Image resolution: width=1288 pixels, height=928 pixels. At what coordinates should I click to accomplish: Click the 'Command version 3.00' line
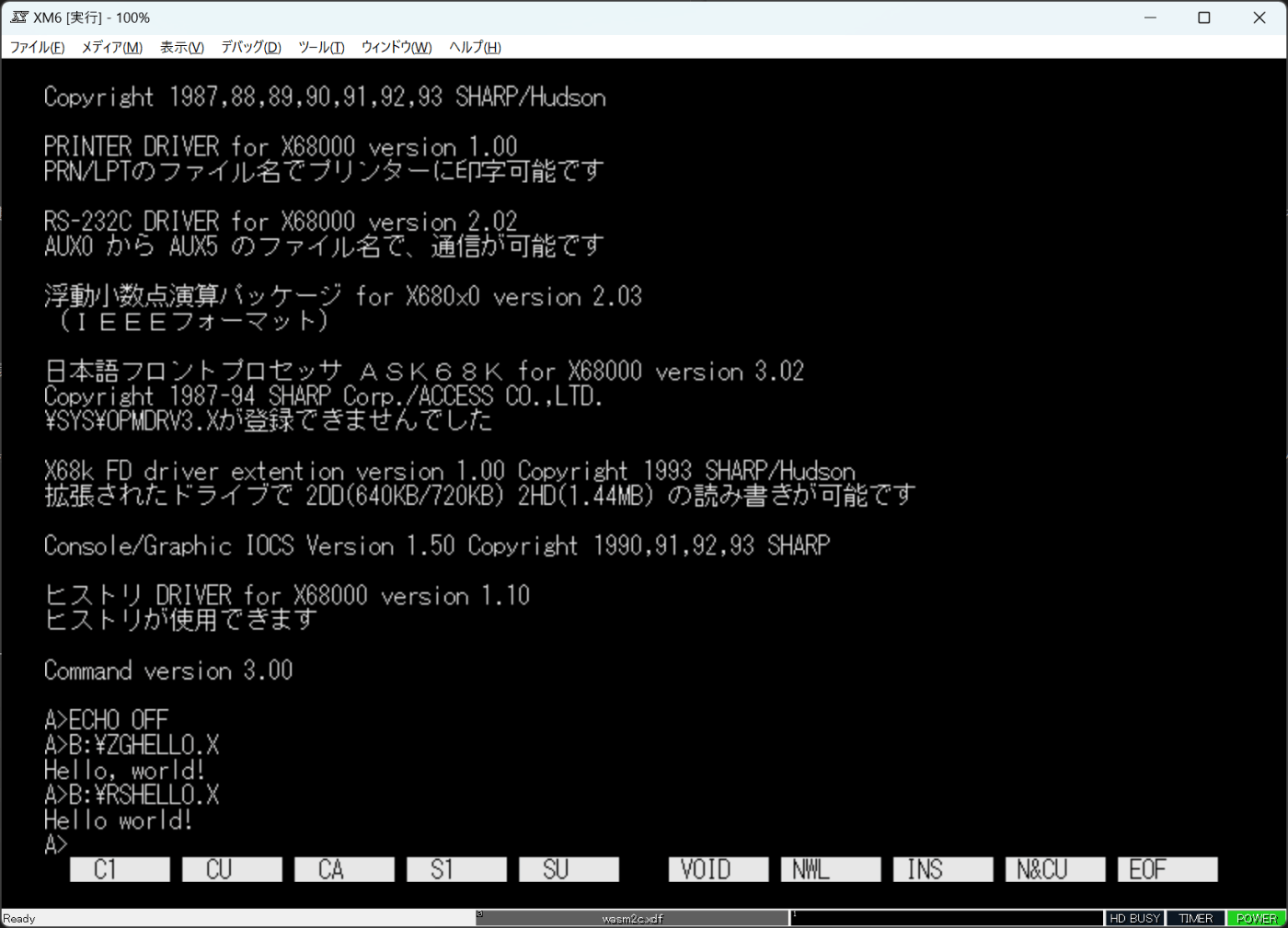point(168,670)
